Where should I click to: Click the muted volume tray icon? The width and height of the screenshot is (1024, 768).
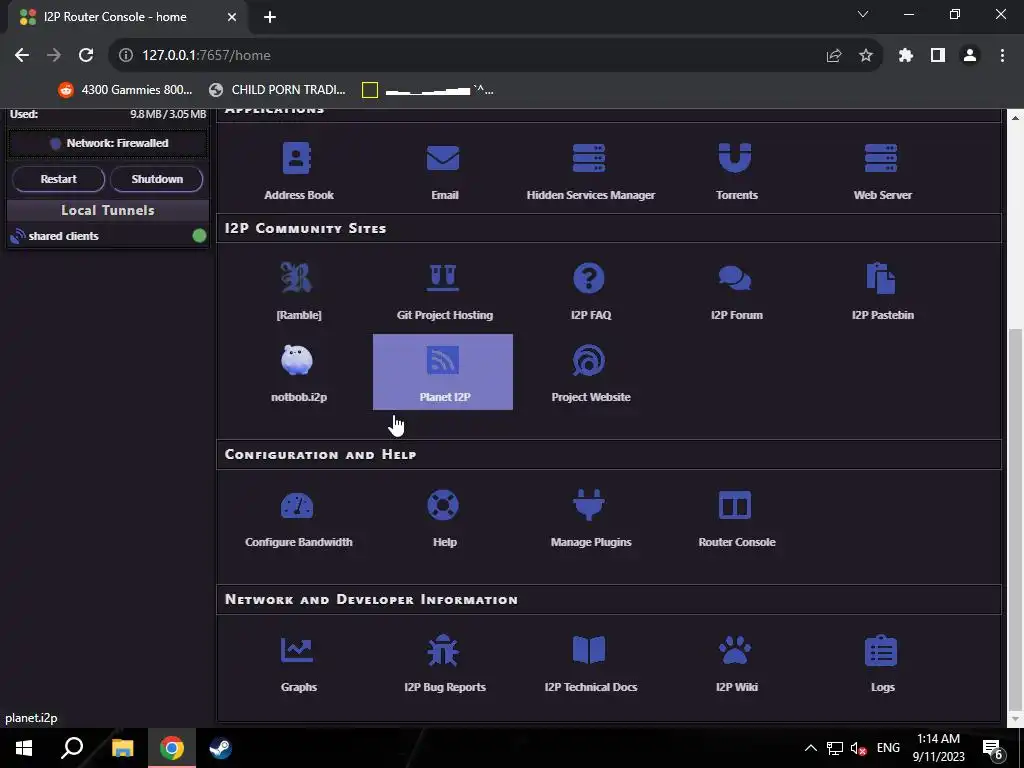click(x=858, y=748)
